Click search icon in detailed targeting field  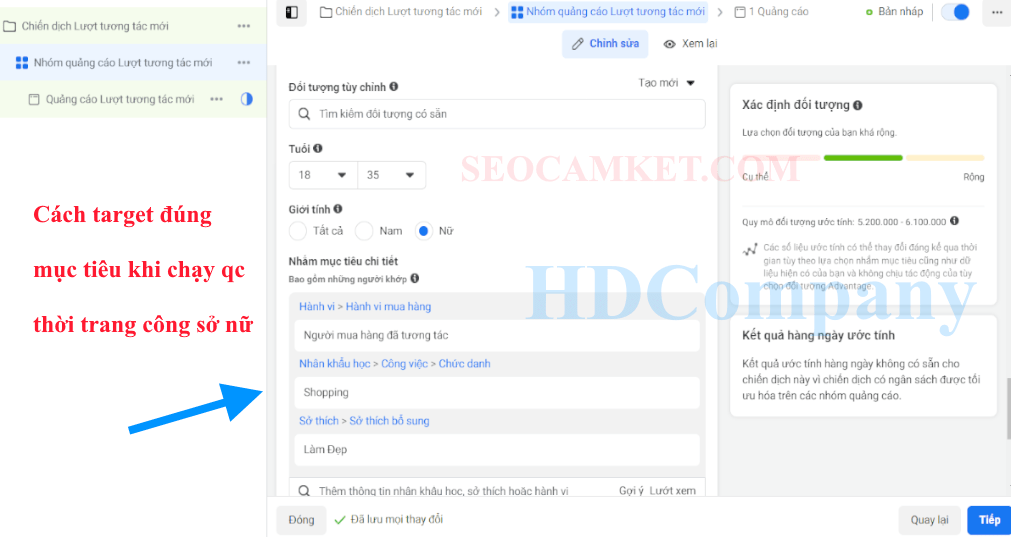click(304, 491)
